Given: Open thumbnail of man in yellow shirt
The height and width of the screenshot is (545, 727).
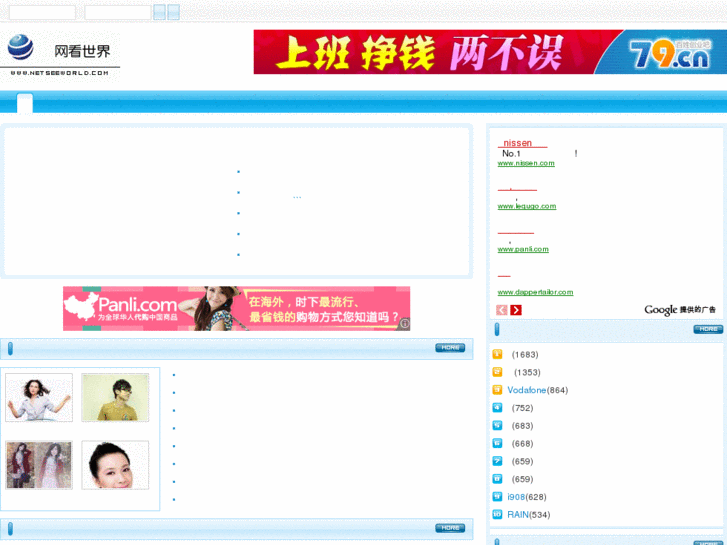Looking at the screenshot, I should coord(115,398).
